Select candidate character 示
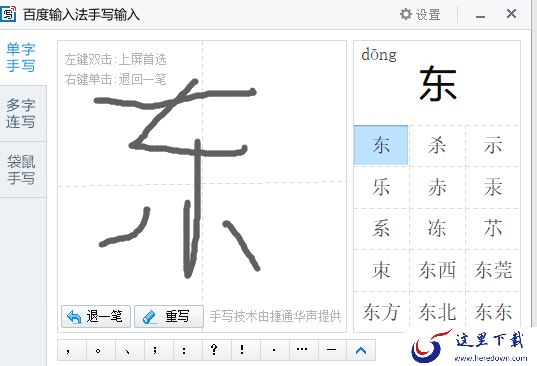This screenshot has height=366, width=537. pyautogui.click(x=493, y=146)
